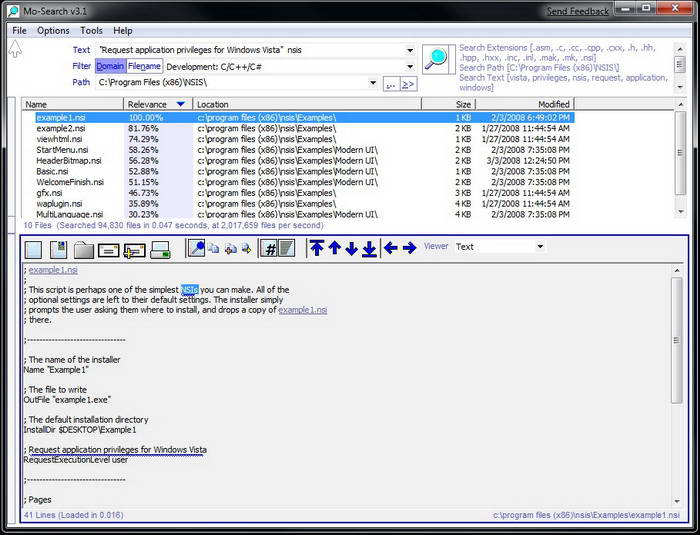
Task: Click the small page-with-arrow icon
Action: click(x=246, y=248)
